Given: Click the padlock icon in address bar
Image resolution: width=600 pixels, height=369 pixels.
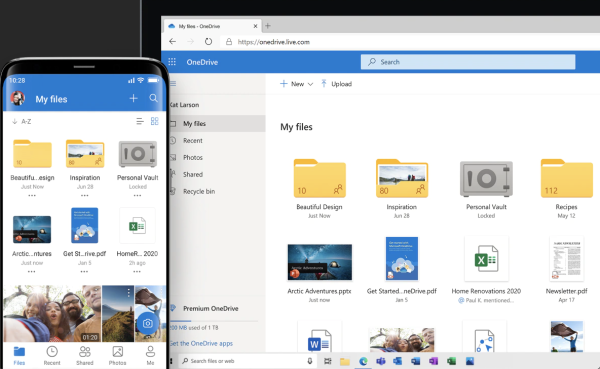Looking at the screenshot, I should [x=229, y=42].
